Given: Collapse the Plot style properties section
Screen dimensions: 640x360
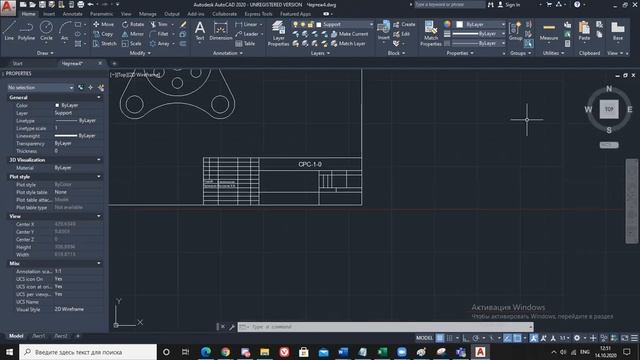Looking at the screenshot, I should coord(99,177).
